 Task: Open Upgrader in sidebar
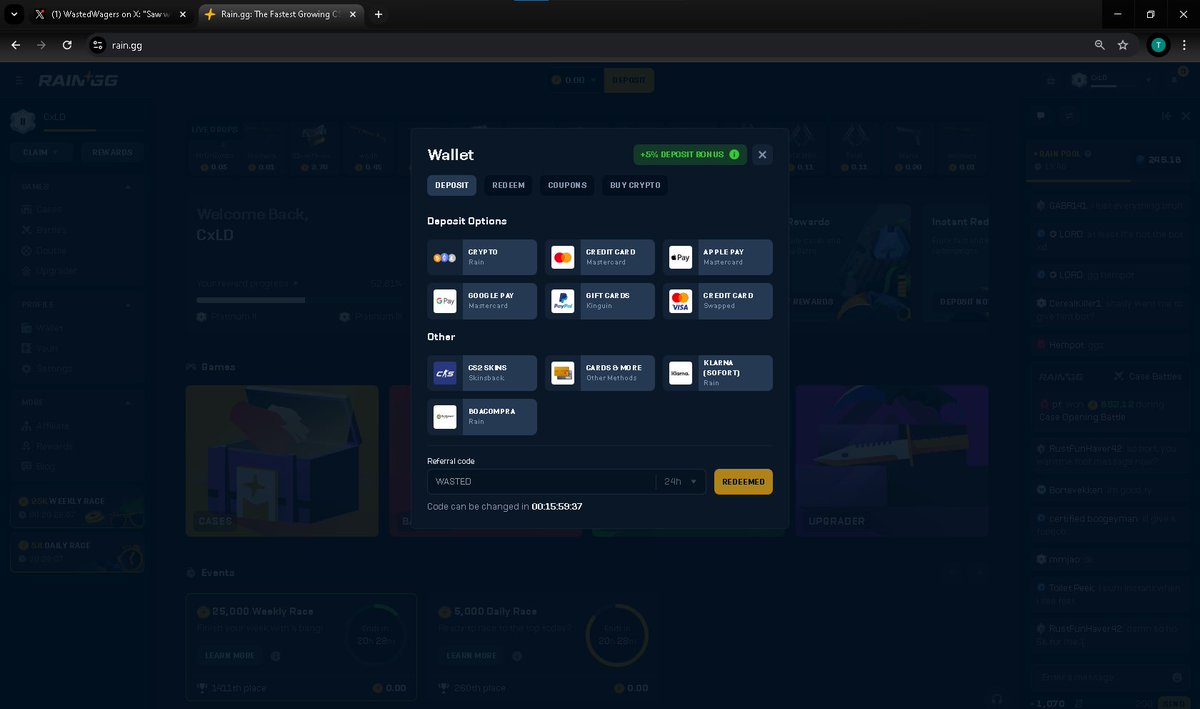[x=50, y=271]
